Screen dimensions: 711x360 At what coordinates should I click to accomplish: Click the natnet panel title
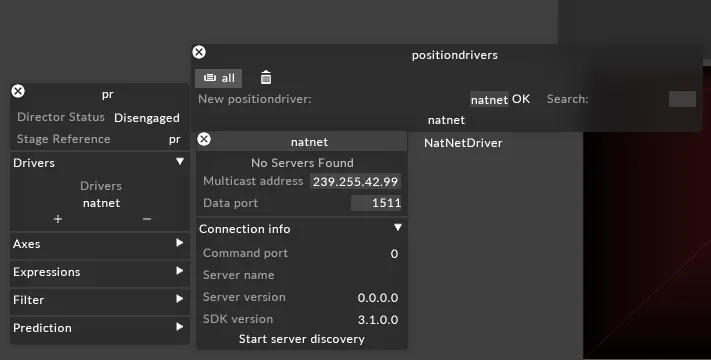pyautogui.click(x=309, y=142)
